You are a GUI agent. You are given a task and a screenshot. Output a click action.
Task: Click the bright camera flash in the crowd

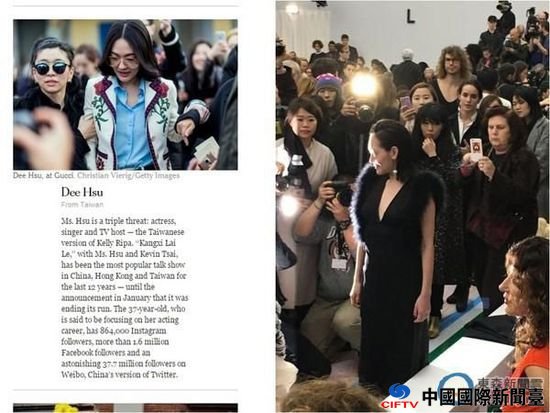[x=364, y=86]
